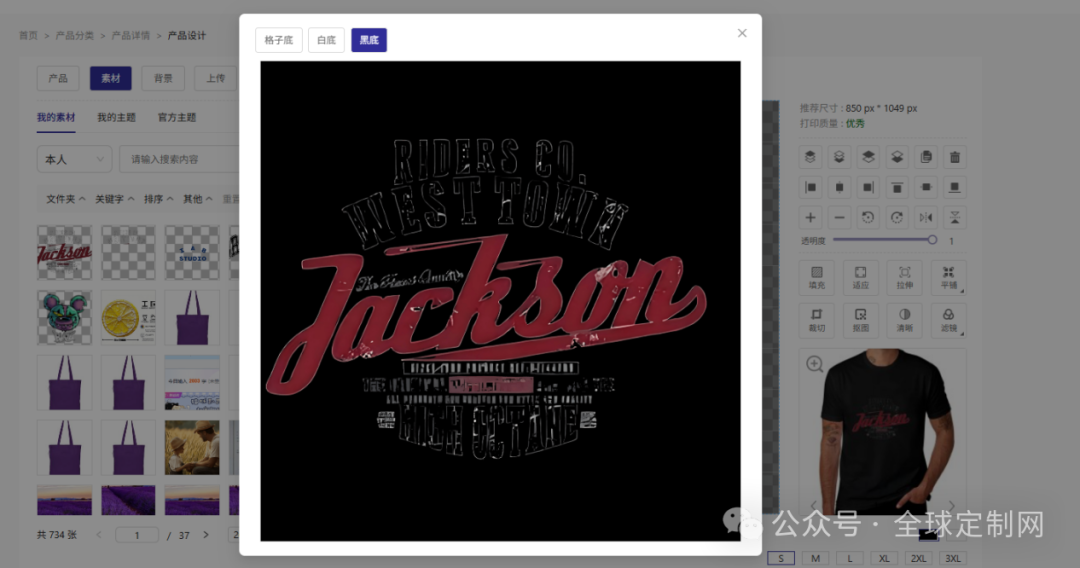Switch to the 我的主题 tab
This screenshot has height=568, width=1080.
pyautogui.click(x=116, y=117)
